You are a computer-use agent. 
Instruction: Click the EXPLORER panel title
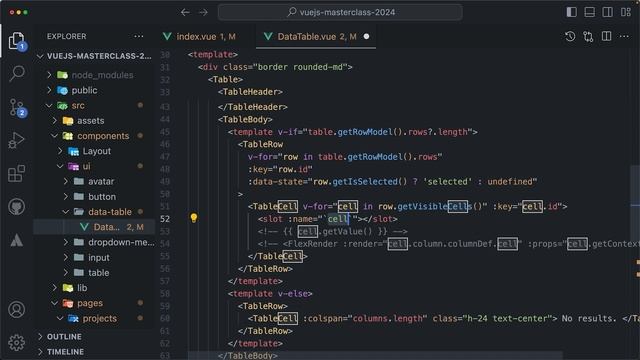coord(67,36)
